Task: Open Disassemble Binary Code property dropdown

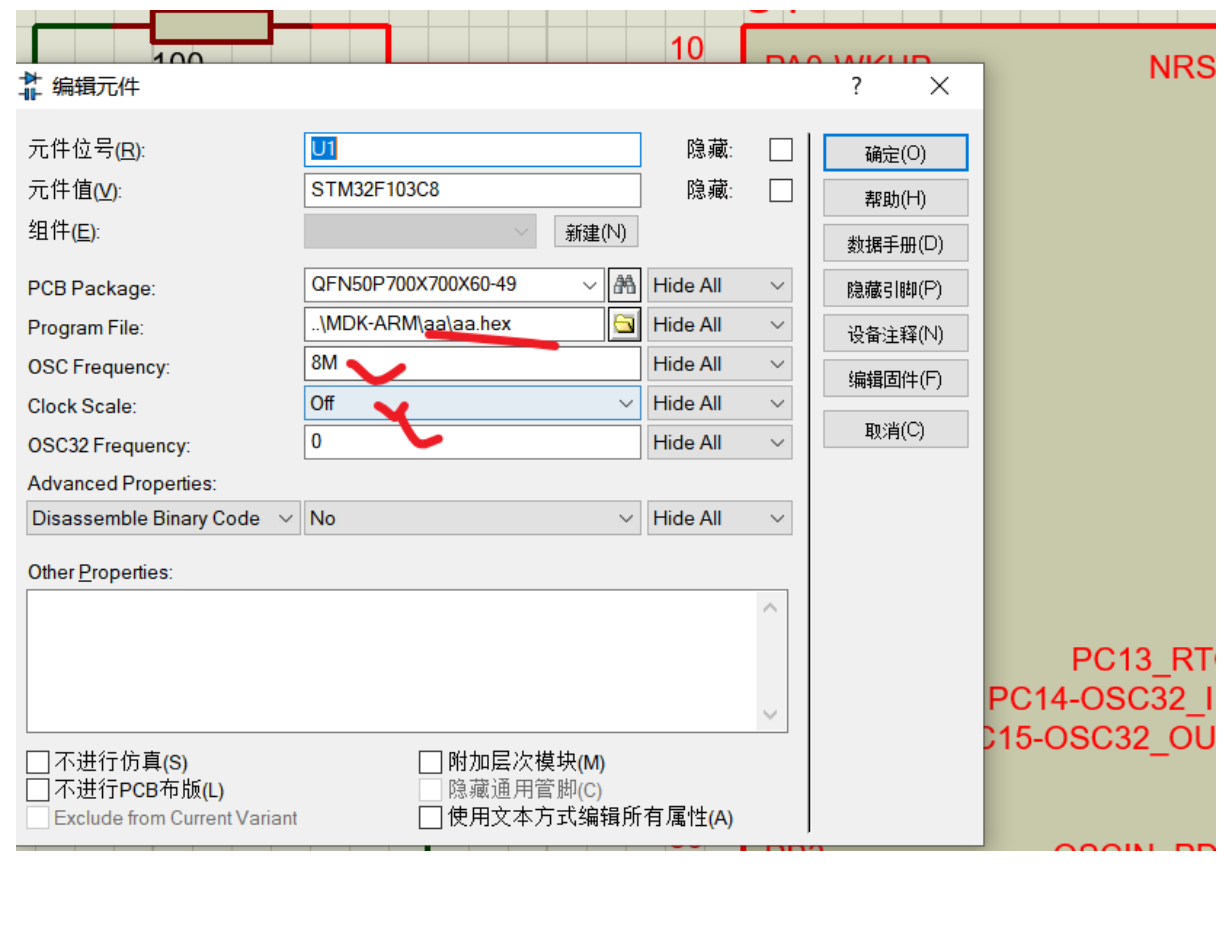Action: click(x=163, y=518)
